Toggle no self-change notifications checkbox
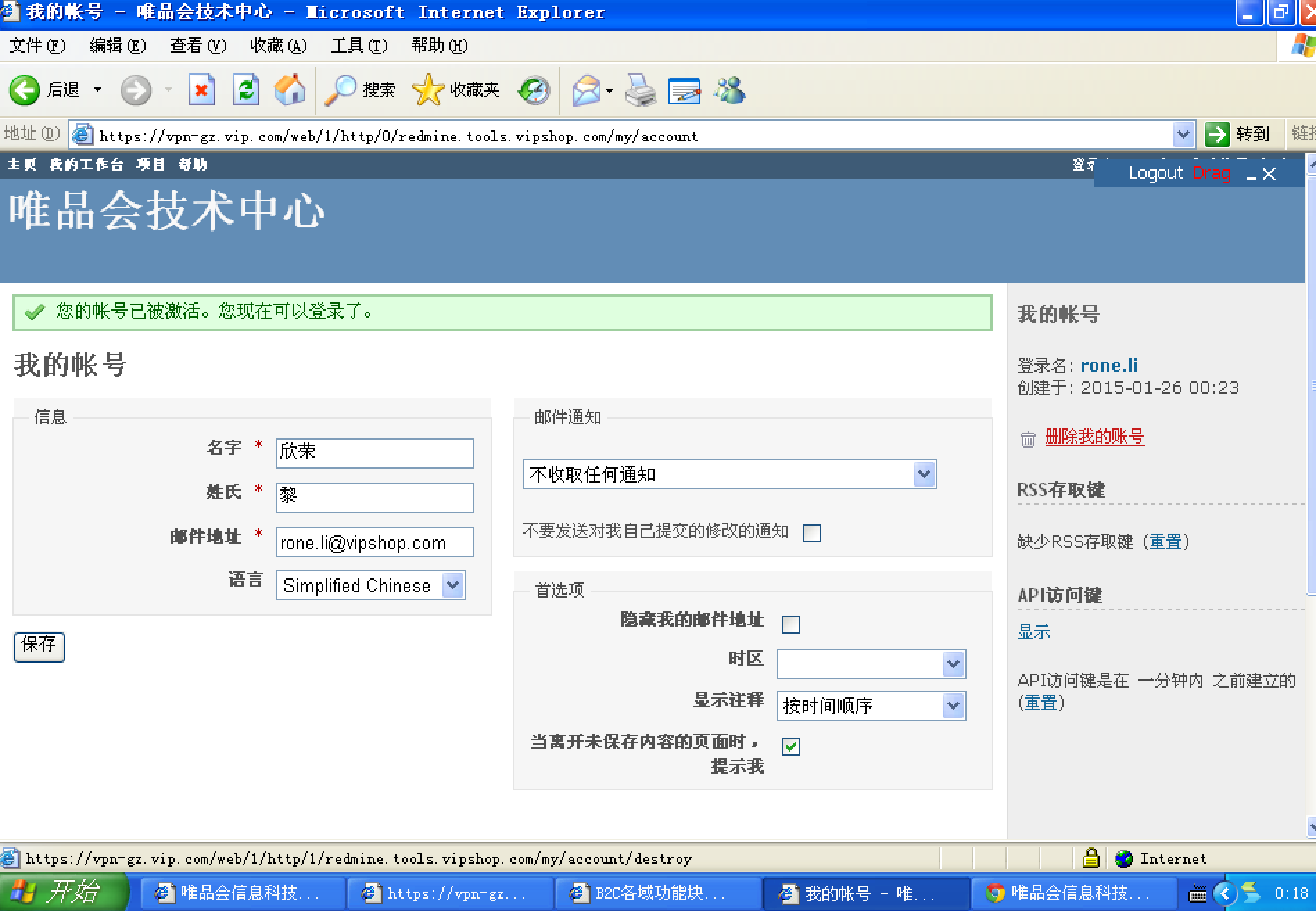This screenshot has height=911, width=1316. [x=811, y=532]
